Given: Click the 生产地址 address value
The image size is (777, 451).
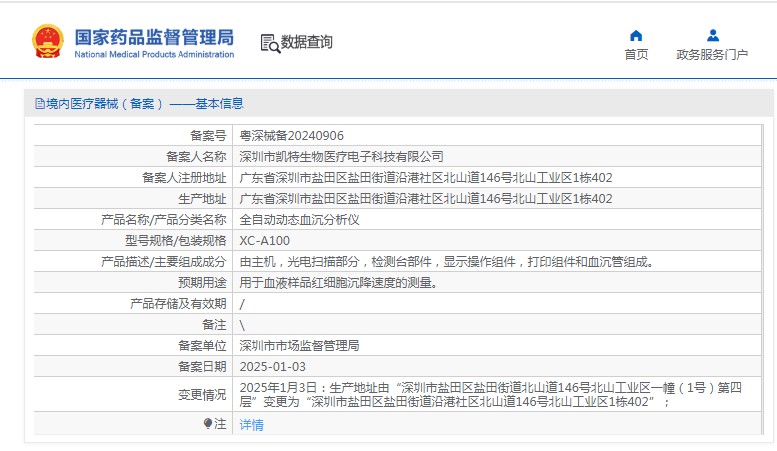Looking at the screenshot, I should [x=426, y=199].
